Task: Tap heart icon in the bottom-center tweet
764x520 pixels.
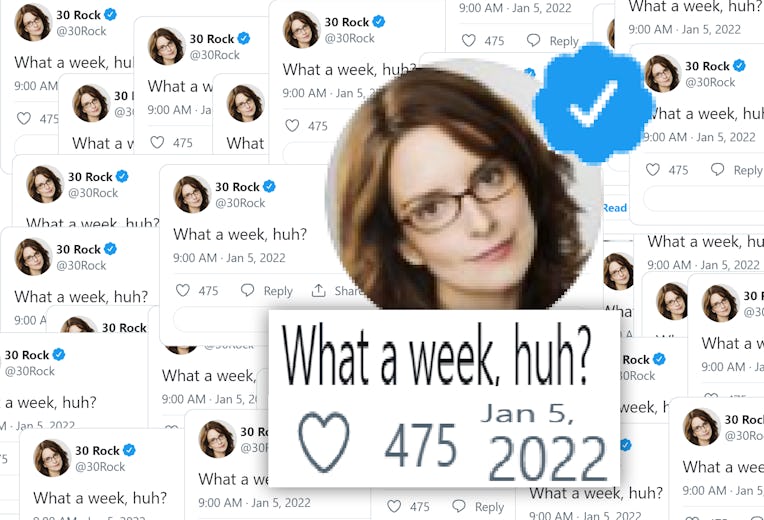Action: point(394,506)
